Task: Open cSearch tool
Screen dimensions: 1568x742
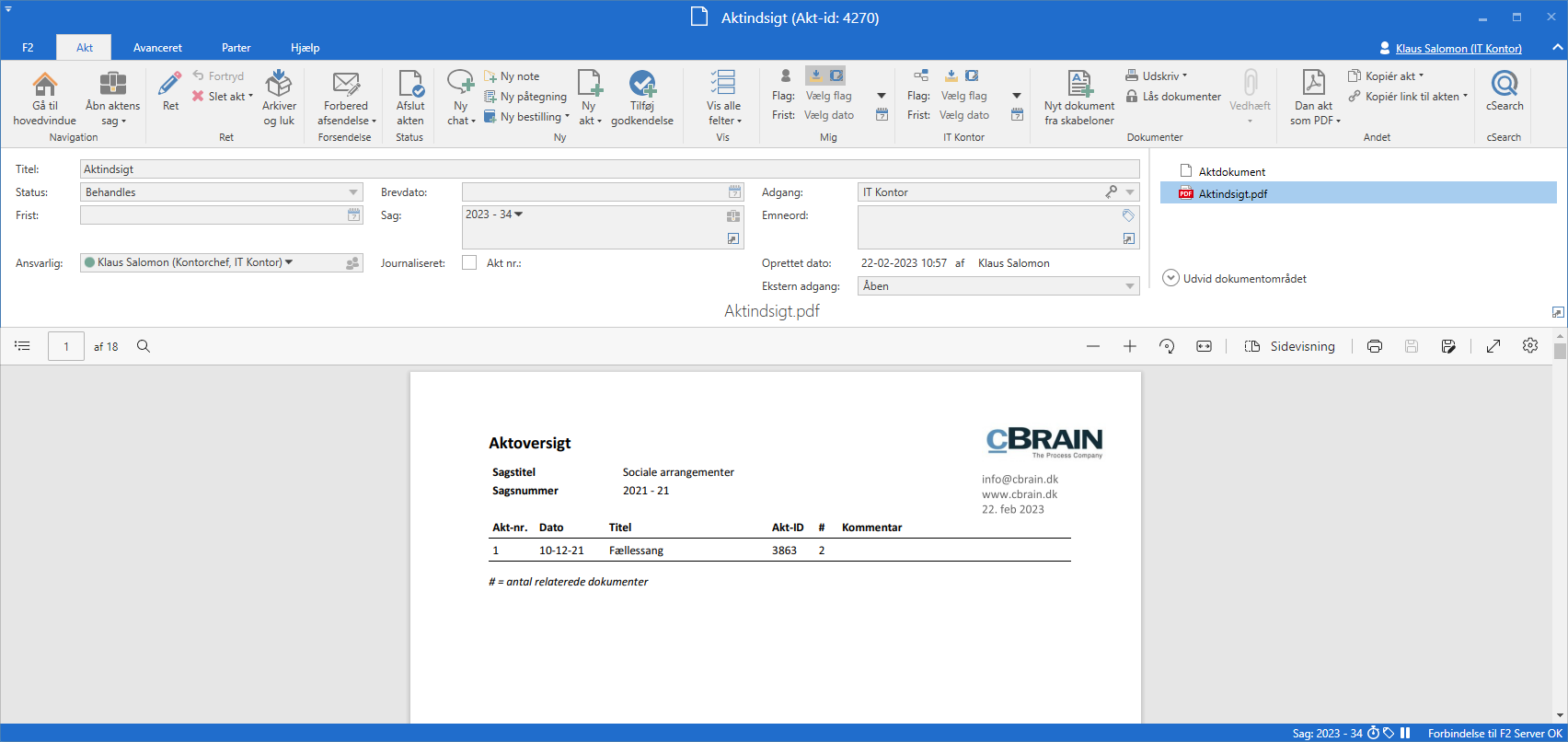Action: (1505, 90)
